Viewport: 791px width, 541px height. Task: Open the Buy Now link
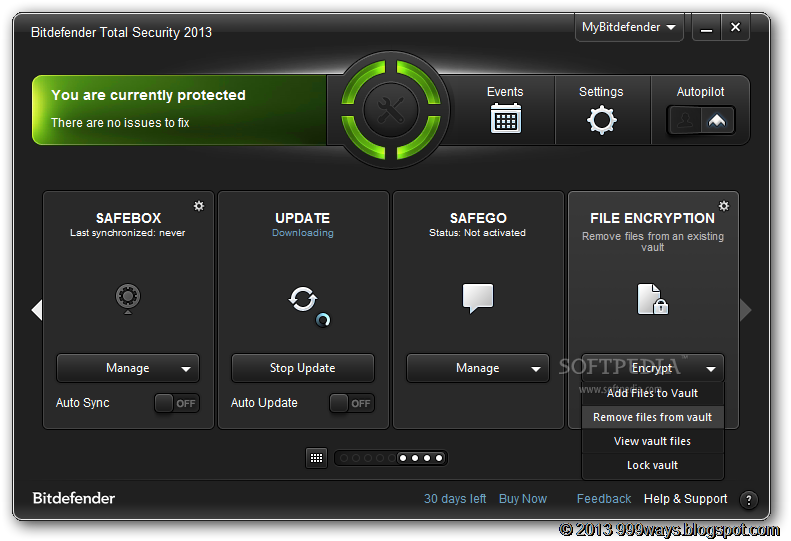pyautogui.click(x=523, y=499)
